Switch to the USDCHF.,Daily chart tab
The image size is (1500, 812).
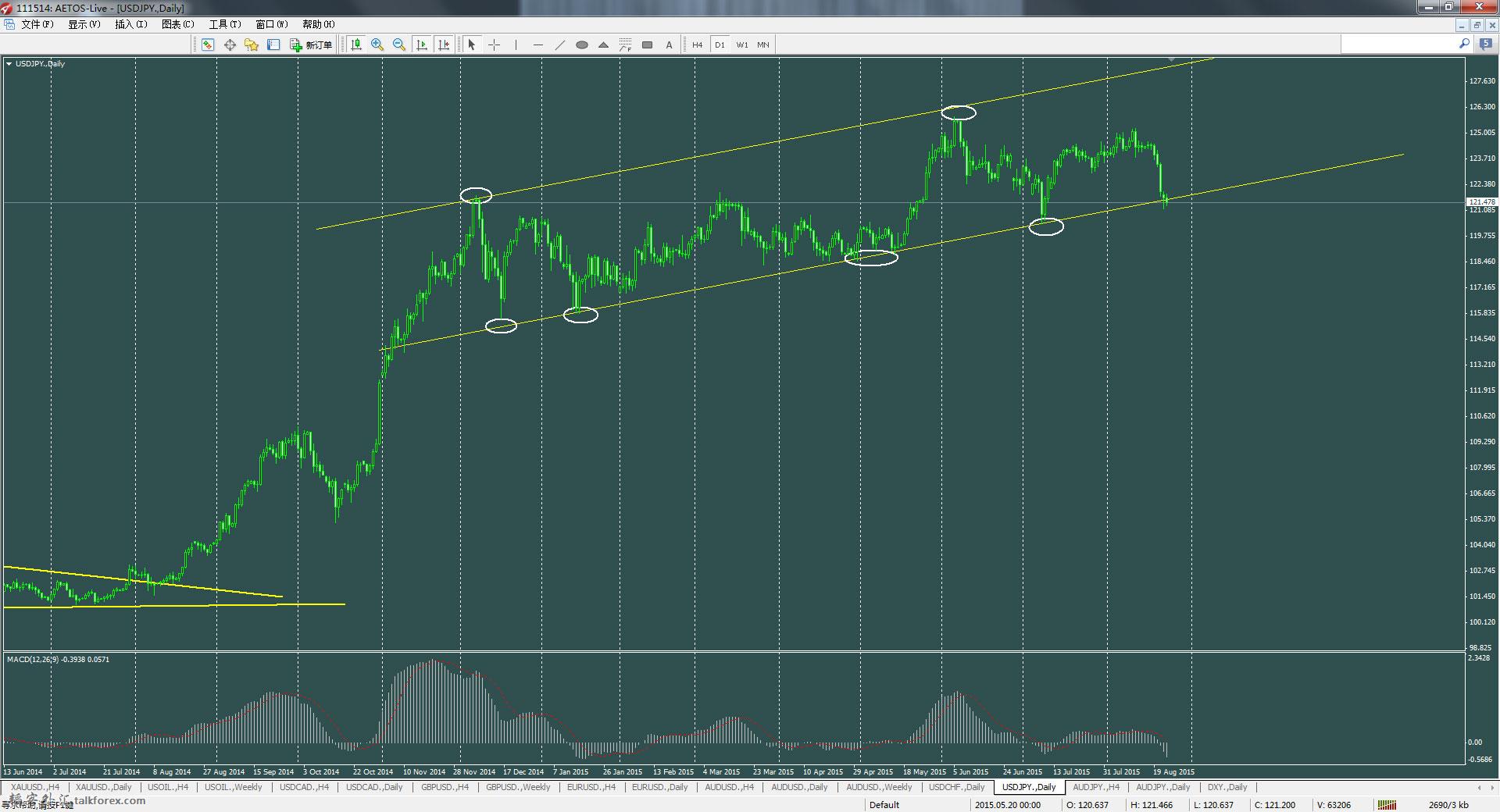(x=957, y=787)
